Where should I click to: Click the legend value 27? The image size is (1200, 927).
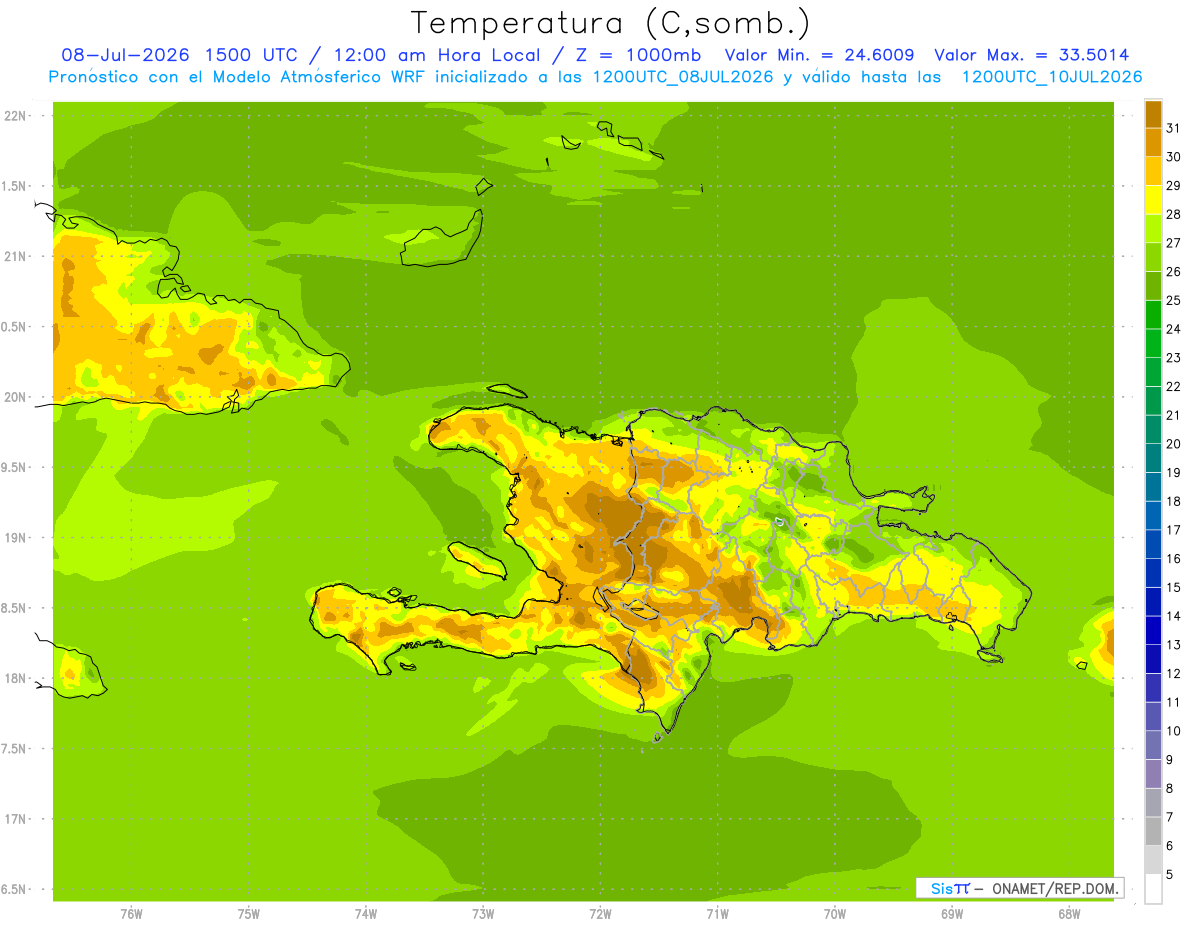point(1174,243)
